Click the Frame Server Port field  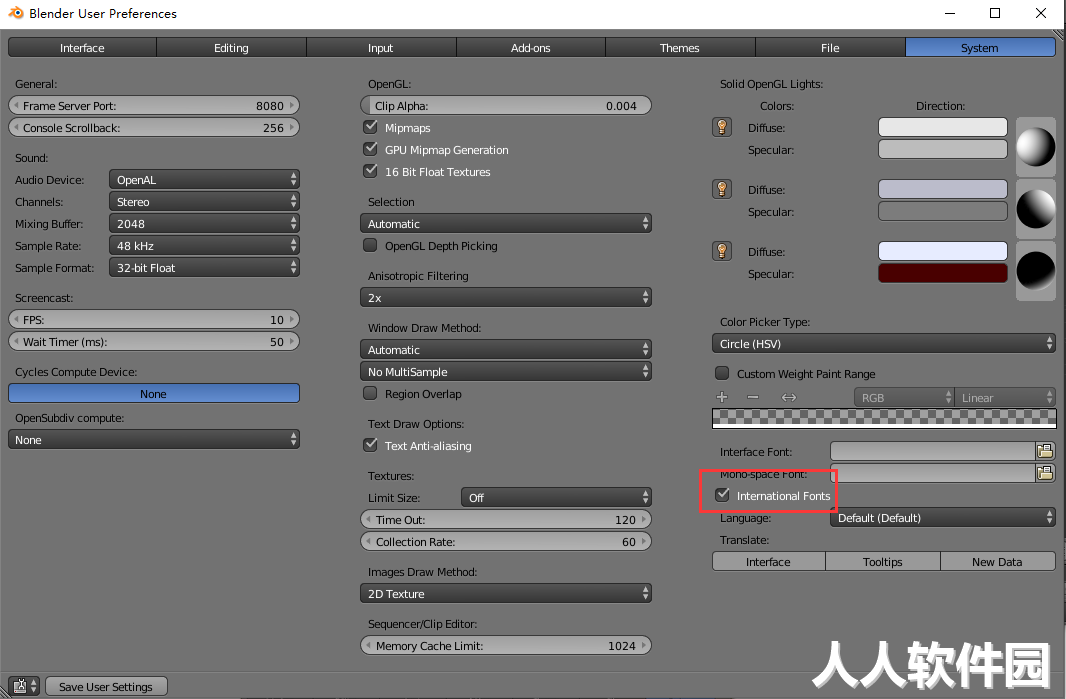154,105
